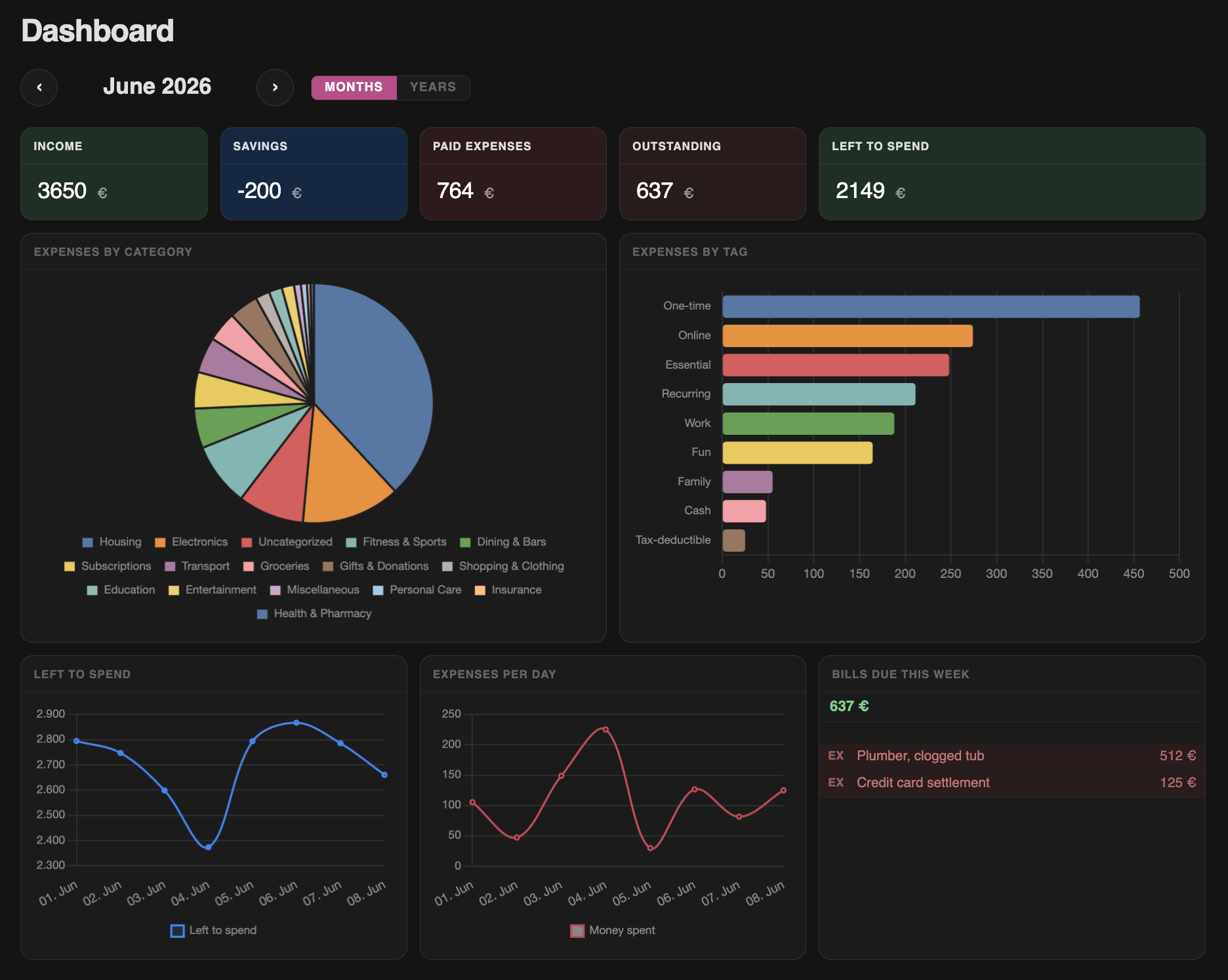This screenshot has height=980, width=1228.
Task: Toggle Subscriptions legend item
Action: coord(108,566)
